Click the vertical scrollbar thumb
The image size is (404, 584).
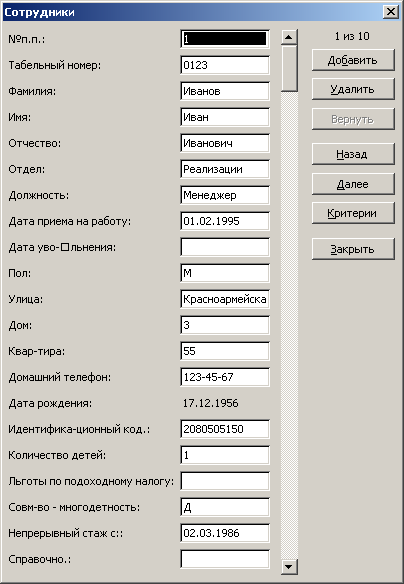[x=289, y=68]
